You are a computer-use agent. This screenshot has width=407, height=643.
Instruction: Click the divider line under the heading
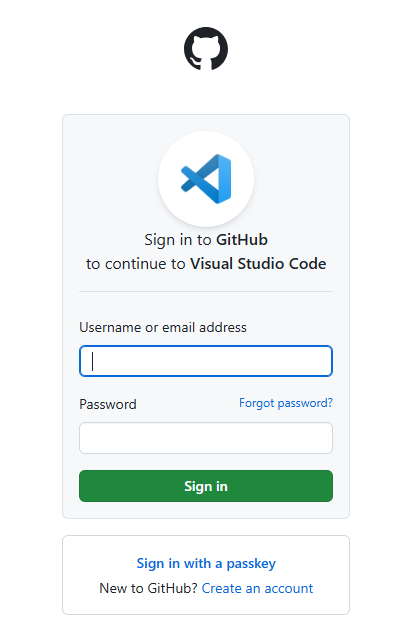[x=206, y=292]
